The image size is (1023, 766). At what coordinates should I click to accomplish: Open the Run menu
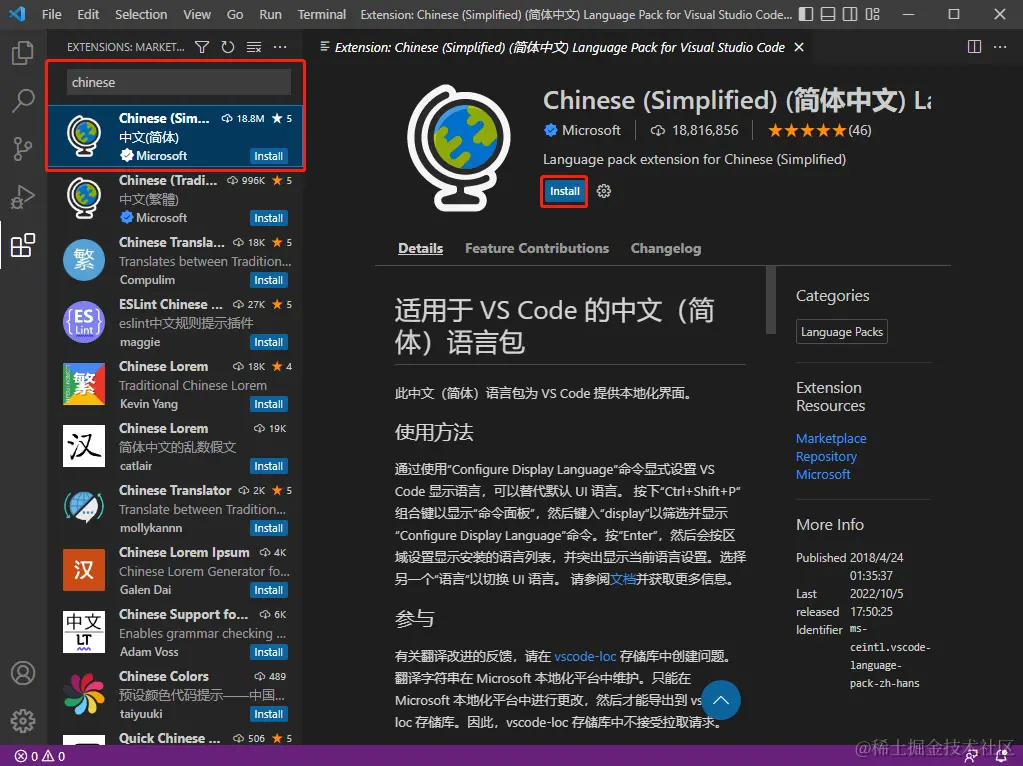pyautogui.click(x=270, y=14)
